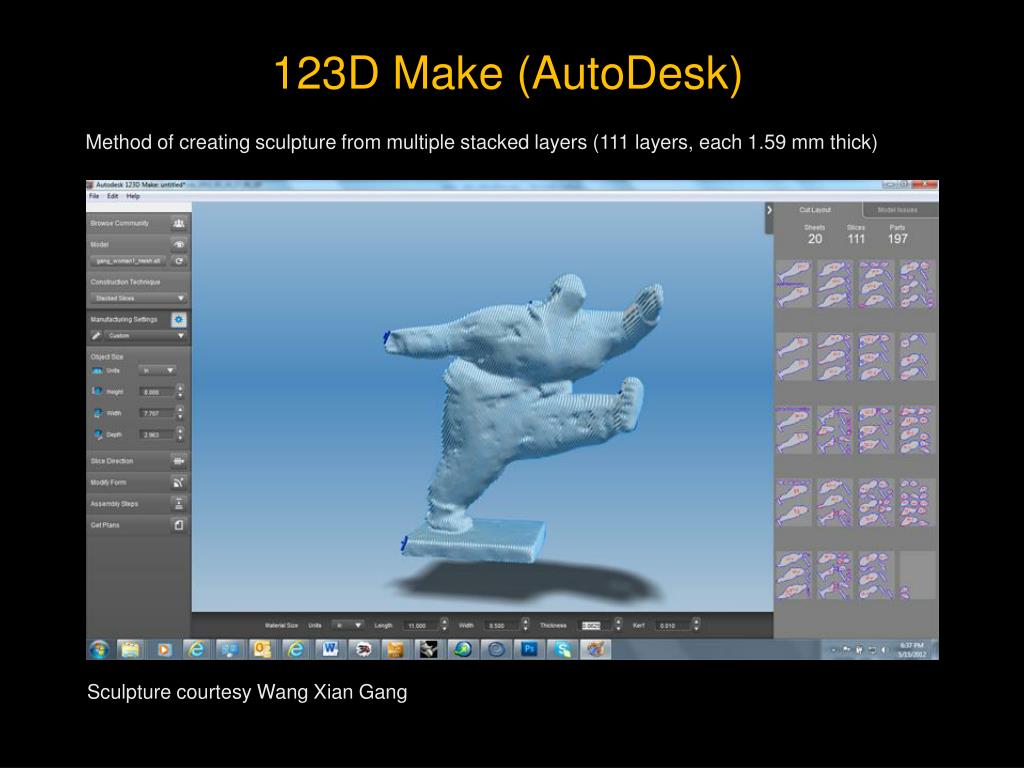This screenshot has height=768, width=1024.
Task: Click the reload model refresh icon
Action: 179,261
